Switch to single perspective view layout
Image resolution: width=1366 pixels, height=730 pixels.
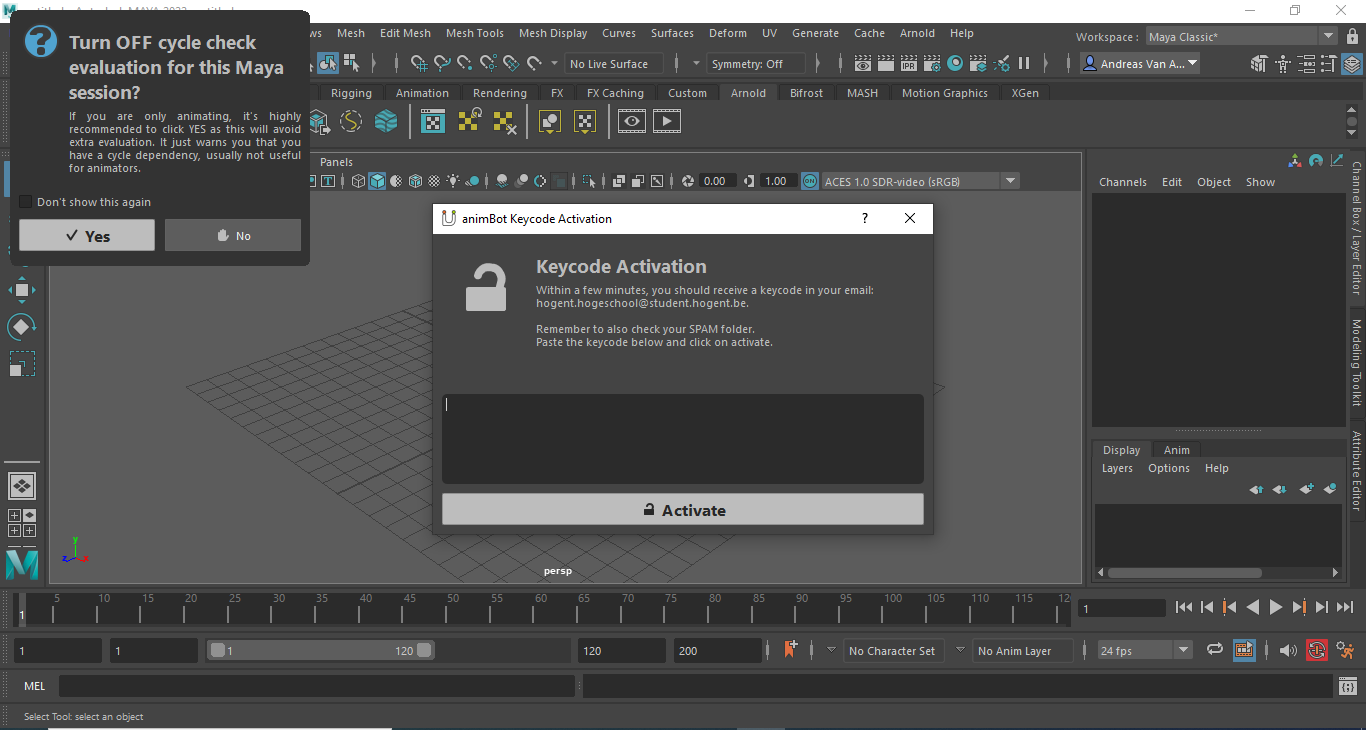[22, 486]
